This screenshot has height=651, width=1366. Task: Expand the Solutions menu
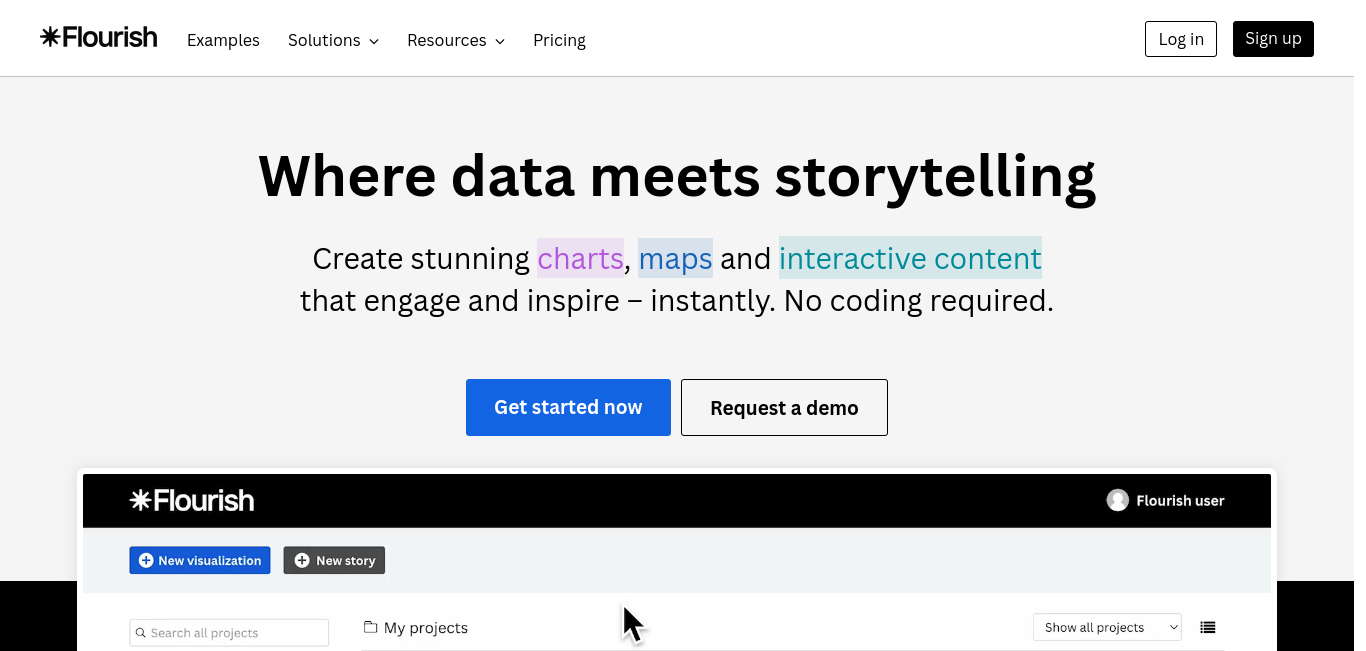click(333, 40)
